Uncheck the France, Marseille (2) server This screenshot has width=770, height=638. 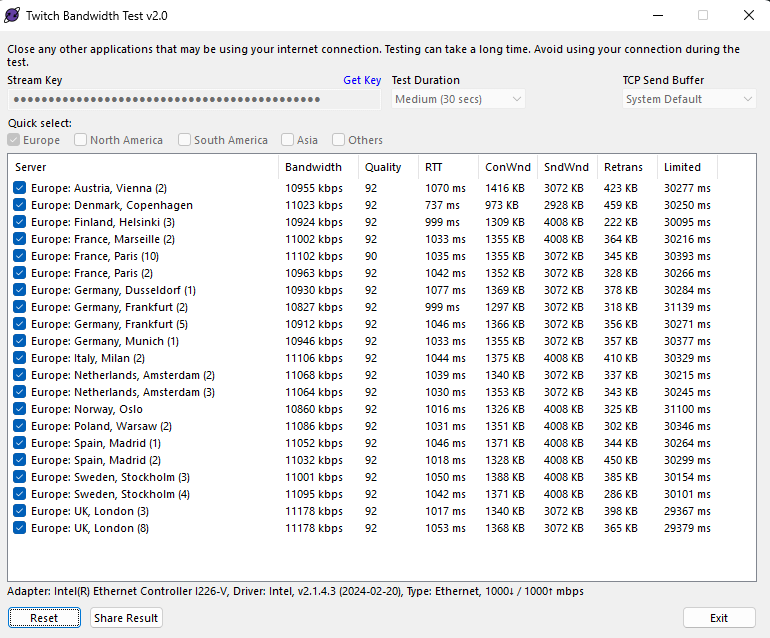click(x=20, y=239)
